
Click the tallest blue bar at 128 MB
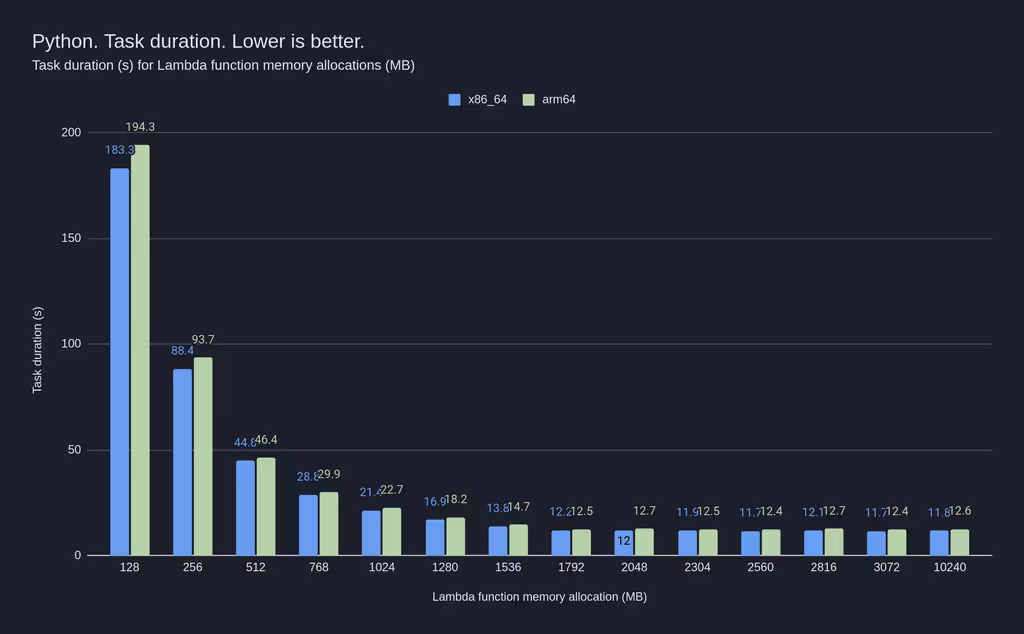click(119, 360)
